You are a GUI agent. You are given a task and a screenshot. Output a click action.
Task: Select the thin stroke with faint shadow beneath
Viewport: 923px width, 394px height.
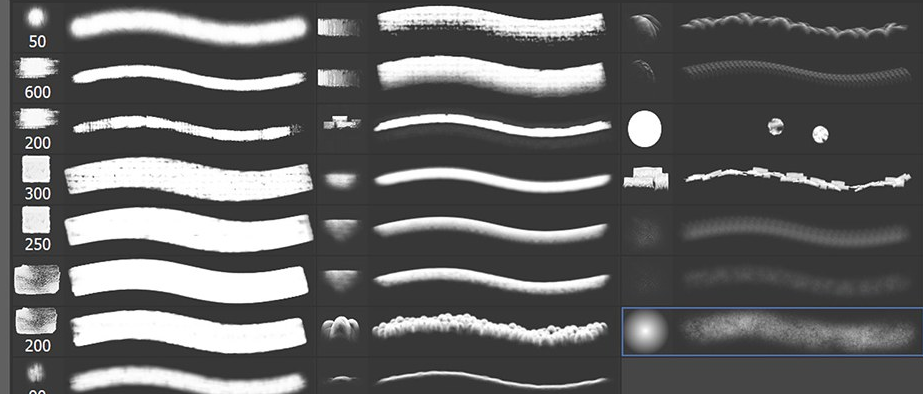tap(492, 129)
